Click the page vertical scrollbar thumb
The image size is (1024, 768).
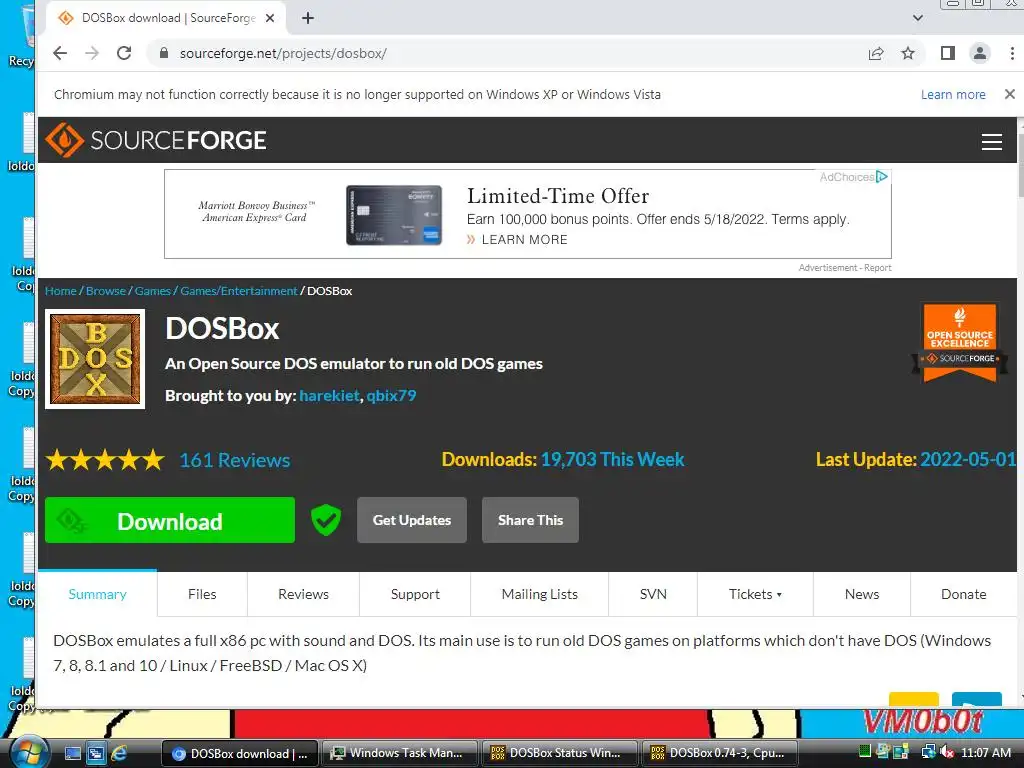click(x=1020, y=163)
